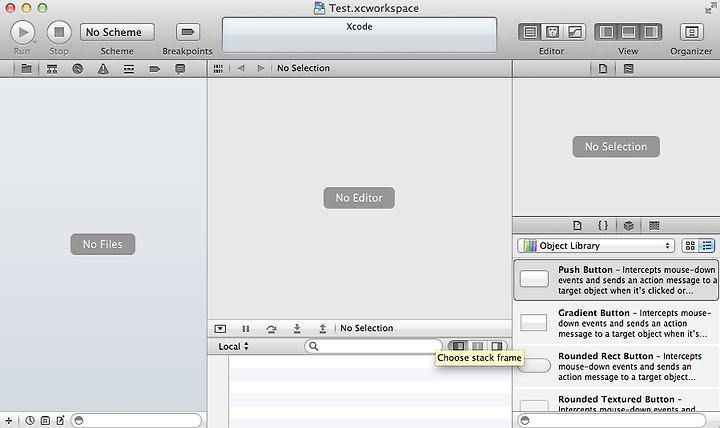This screenshot has height=428, width=720.
Task: Toggle the Navigator pane view button
Action: pos(606,32)
